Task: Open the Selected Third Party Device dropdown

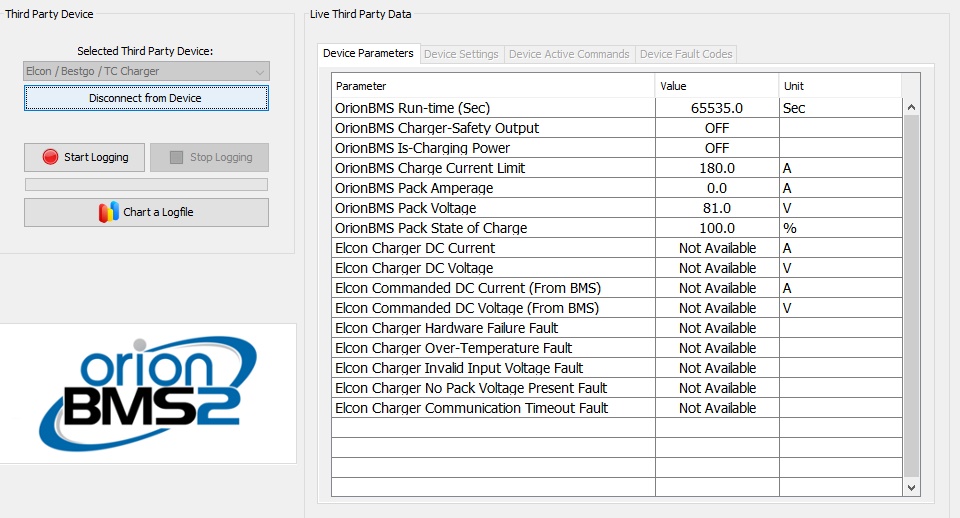Action: pos(146,71)
